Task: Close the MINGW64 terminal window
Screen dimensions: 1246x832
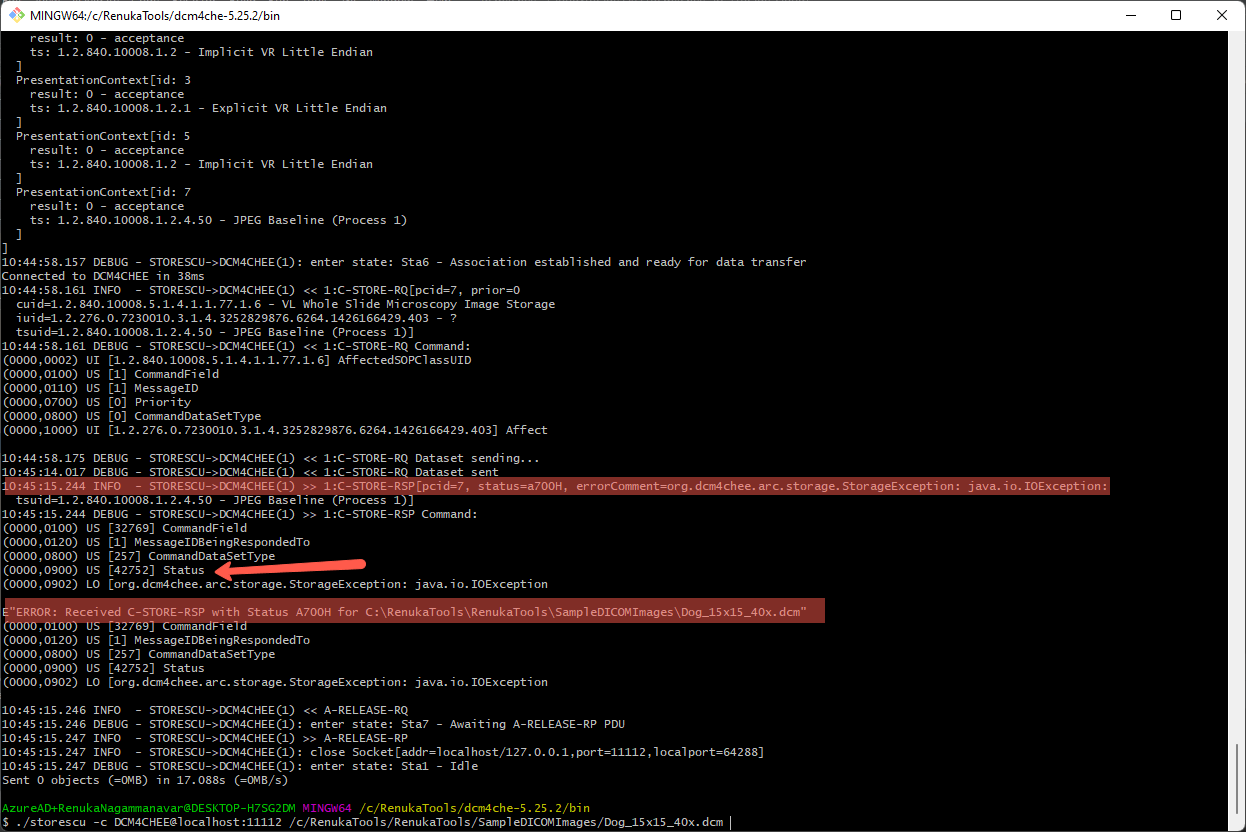Action: point(1222,15)
